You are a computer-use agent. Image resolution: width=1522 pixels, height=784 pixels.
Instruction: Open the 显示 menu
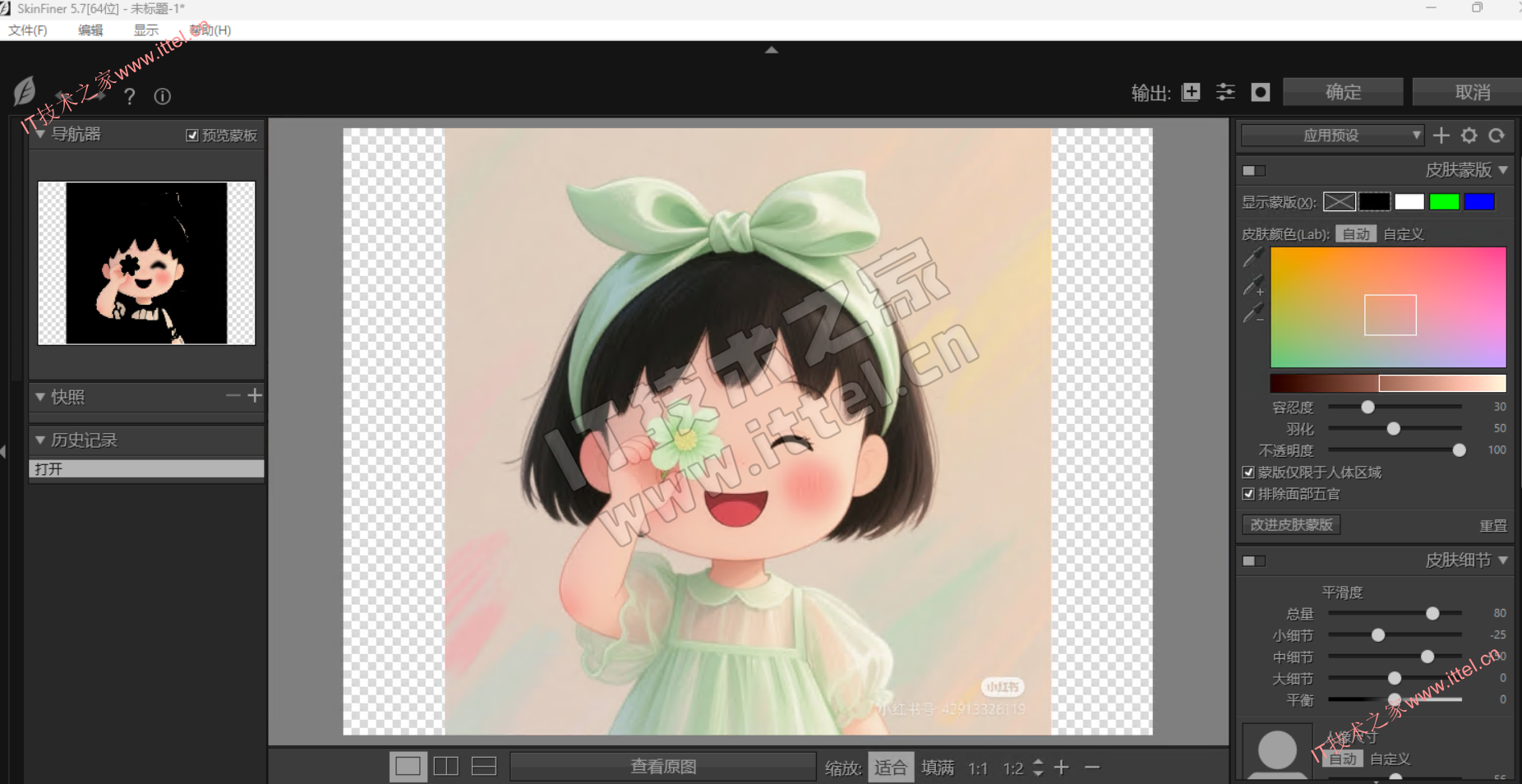pyautogui.click(x=145, y=30)
